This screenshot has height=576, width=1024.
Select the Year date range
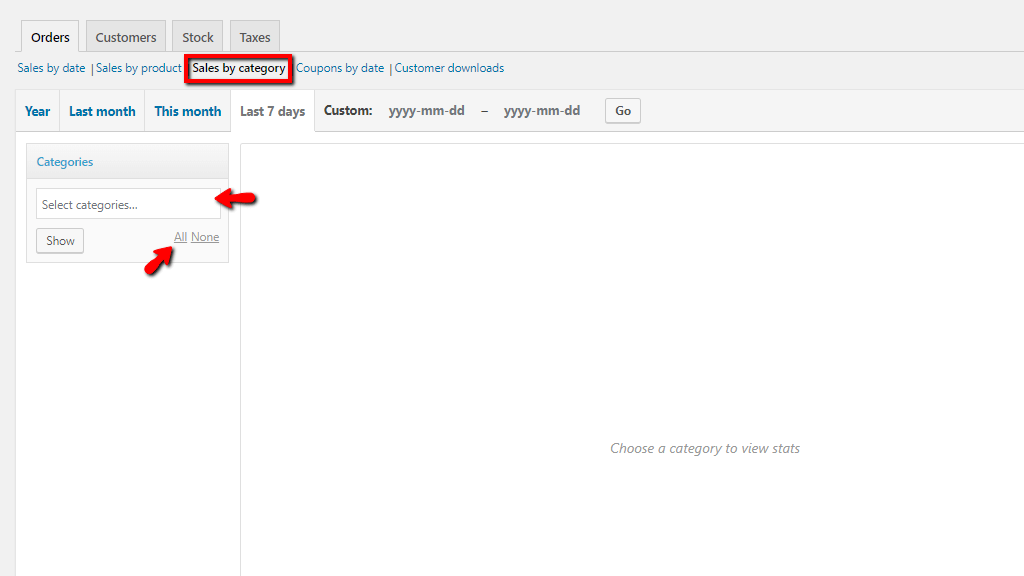click(x=38, y=111)
